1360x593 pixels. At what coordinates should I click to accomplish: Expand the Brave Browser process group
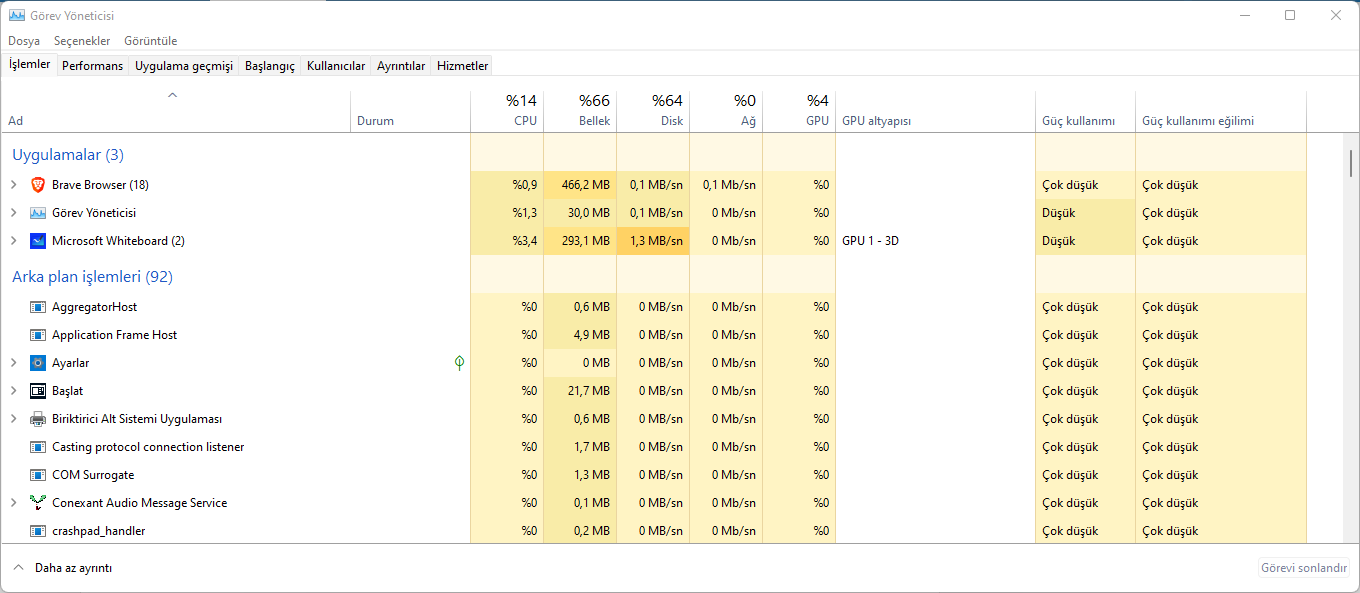click(x=14, y=185)
